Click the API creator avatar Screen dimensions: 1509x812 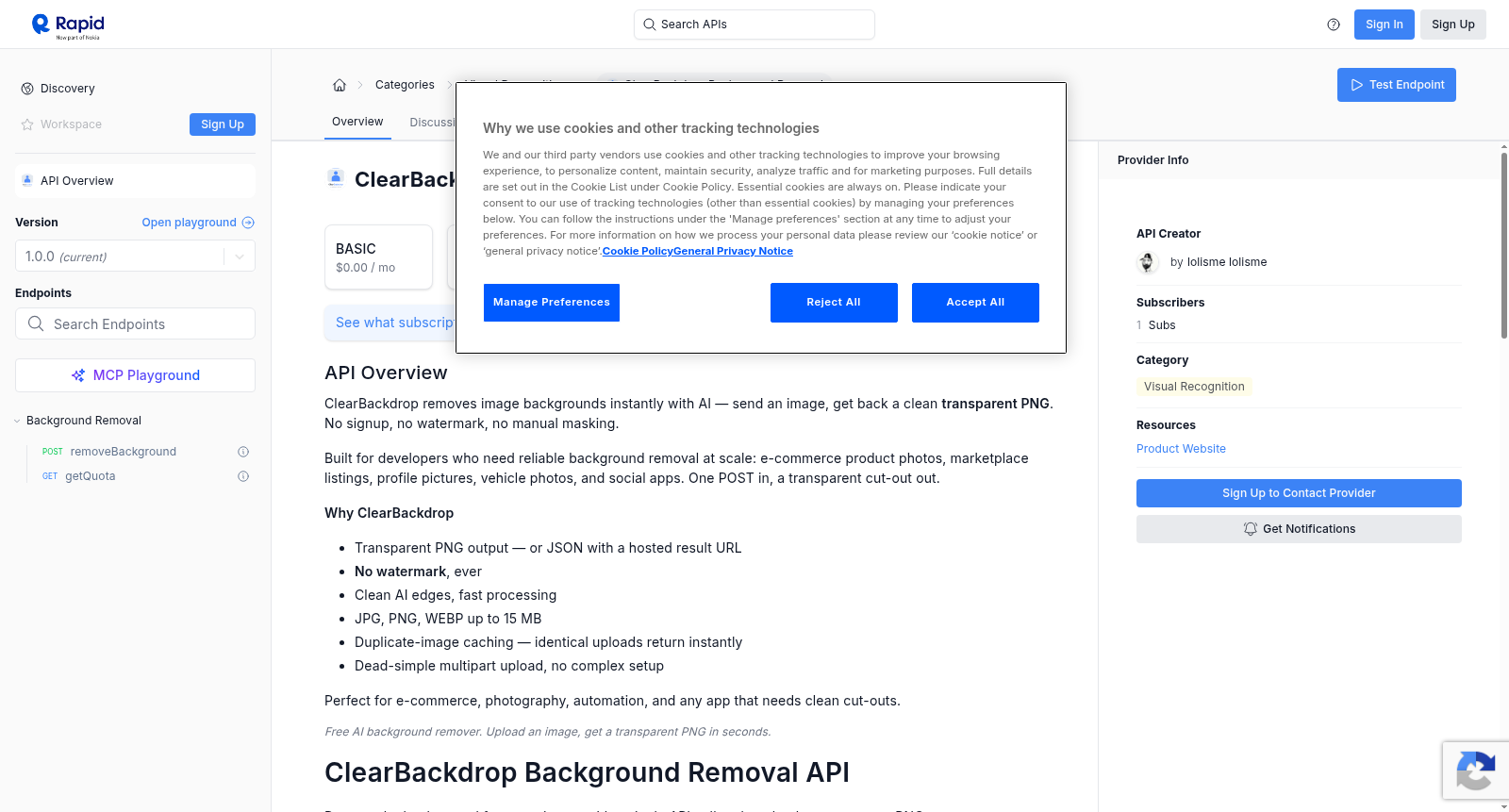(1148, 262)
